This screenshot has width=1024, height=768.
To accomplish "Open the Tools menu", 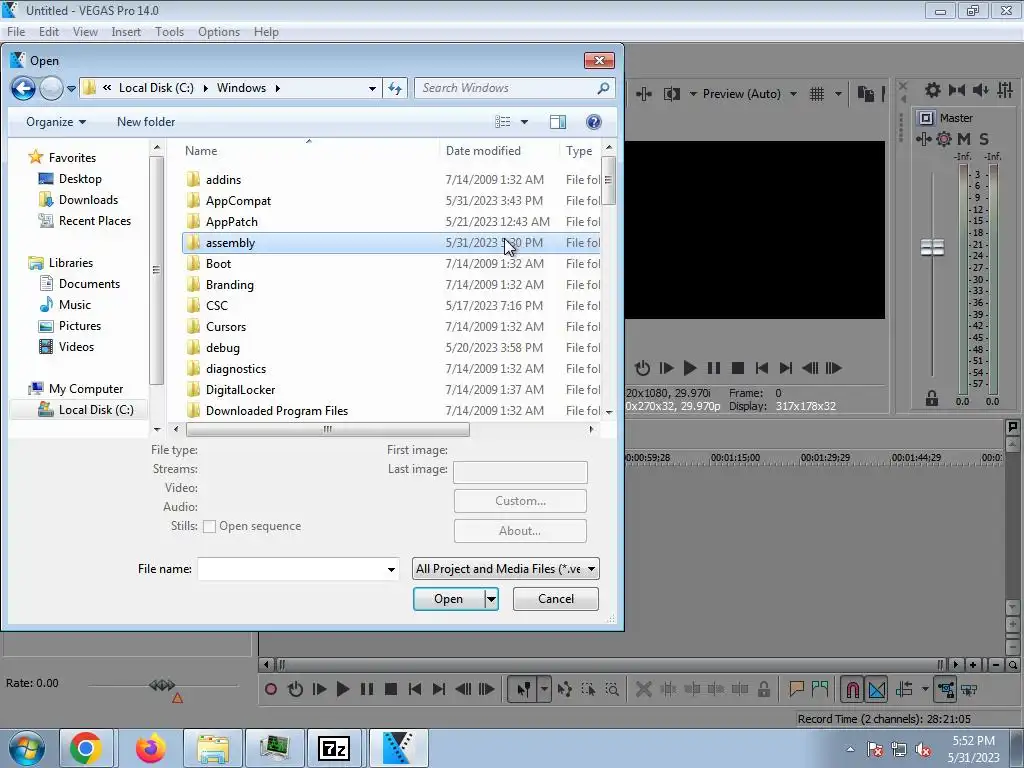I will click(169, 31).
